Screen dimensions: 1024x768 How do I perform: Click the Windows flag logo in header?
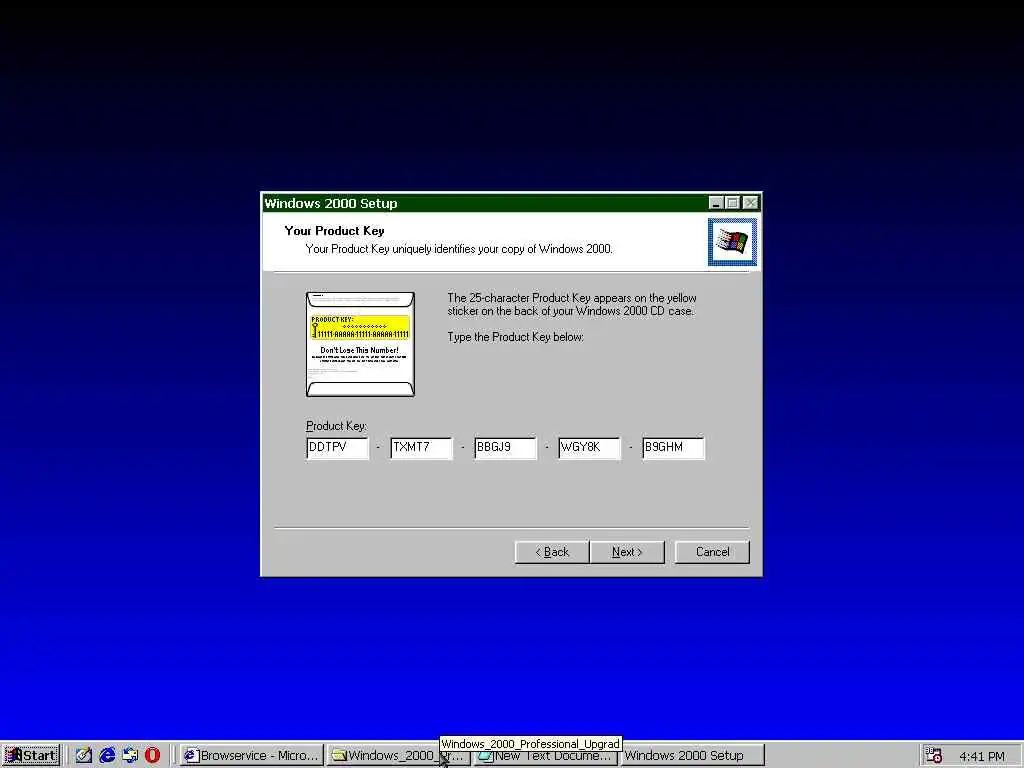732,242
